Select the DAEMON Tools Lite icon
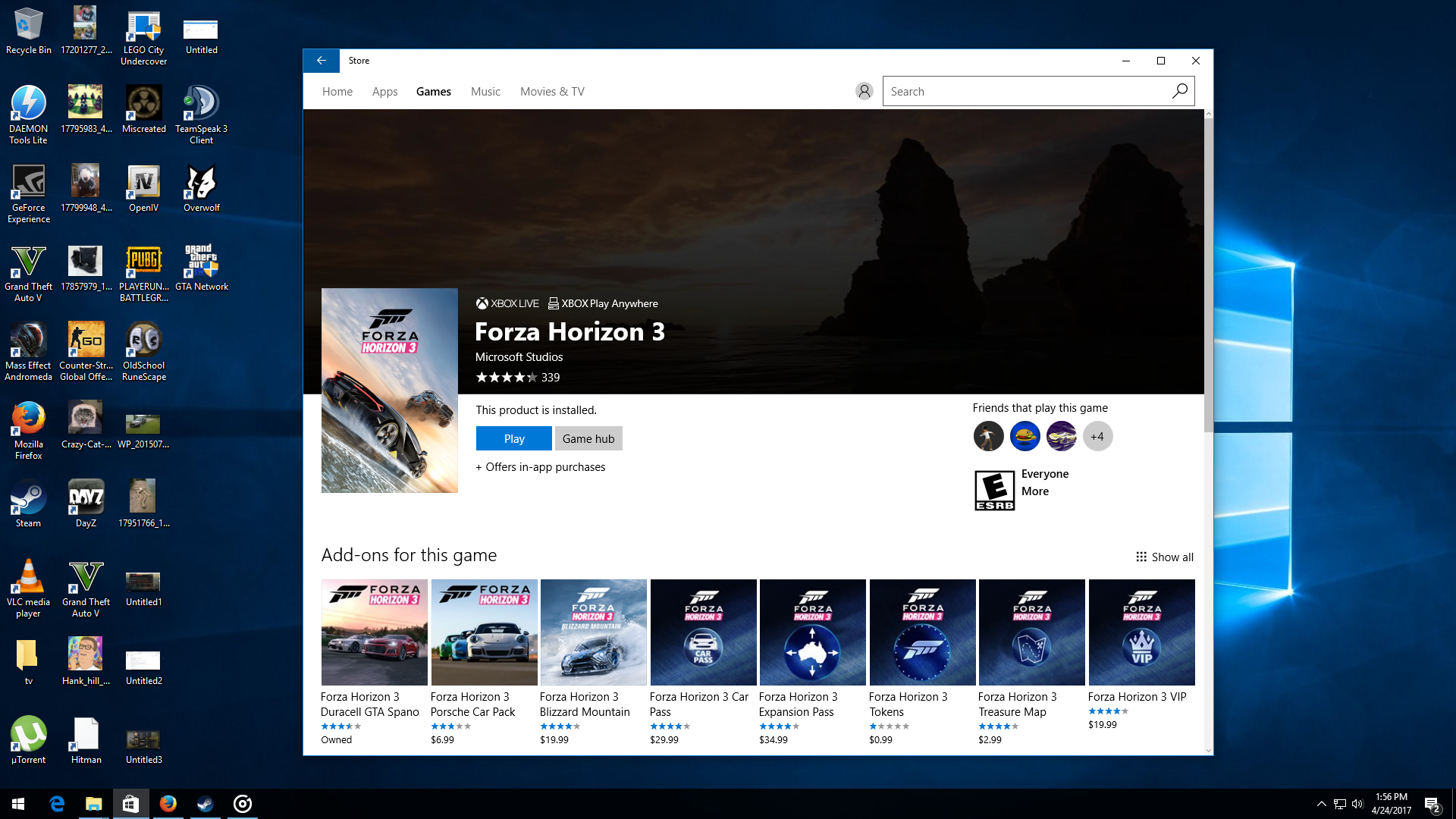This screenshot has width=1456, height=819. [x=29, y=115]
